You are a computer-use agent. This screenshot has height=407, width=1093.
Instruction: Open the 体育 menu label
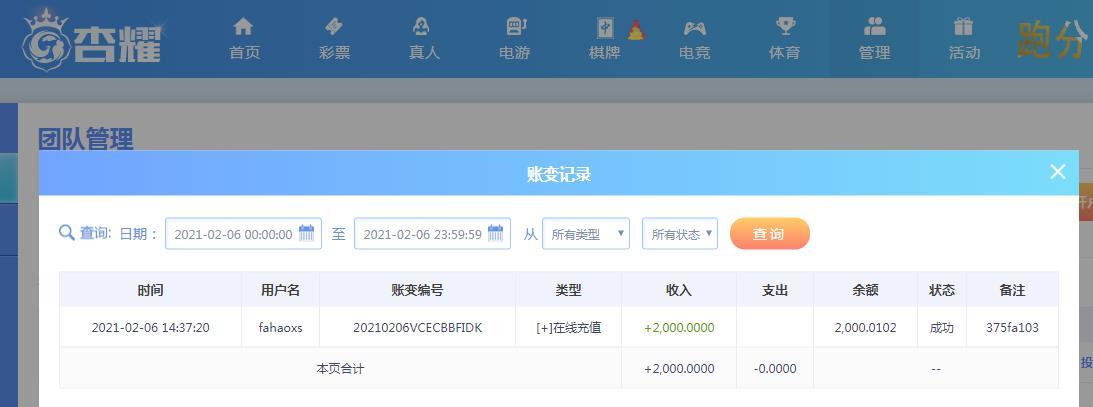(x=784, y=53)
